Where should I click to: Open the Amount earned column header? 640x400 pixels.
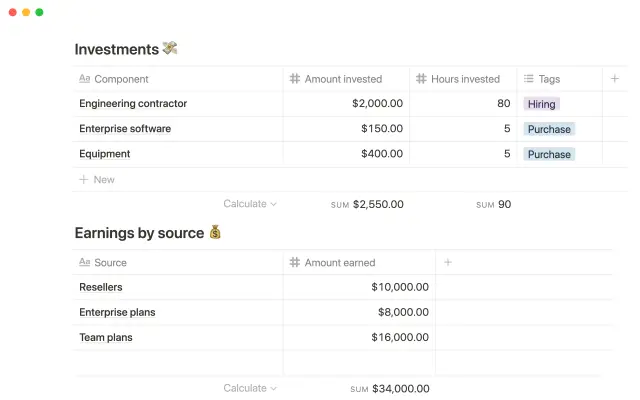coord(359,262)
